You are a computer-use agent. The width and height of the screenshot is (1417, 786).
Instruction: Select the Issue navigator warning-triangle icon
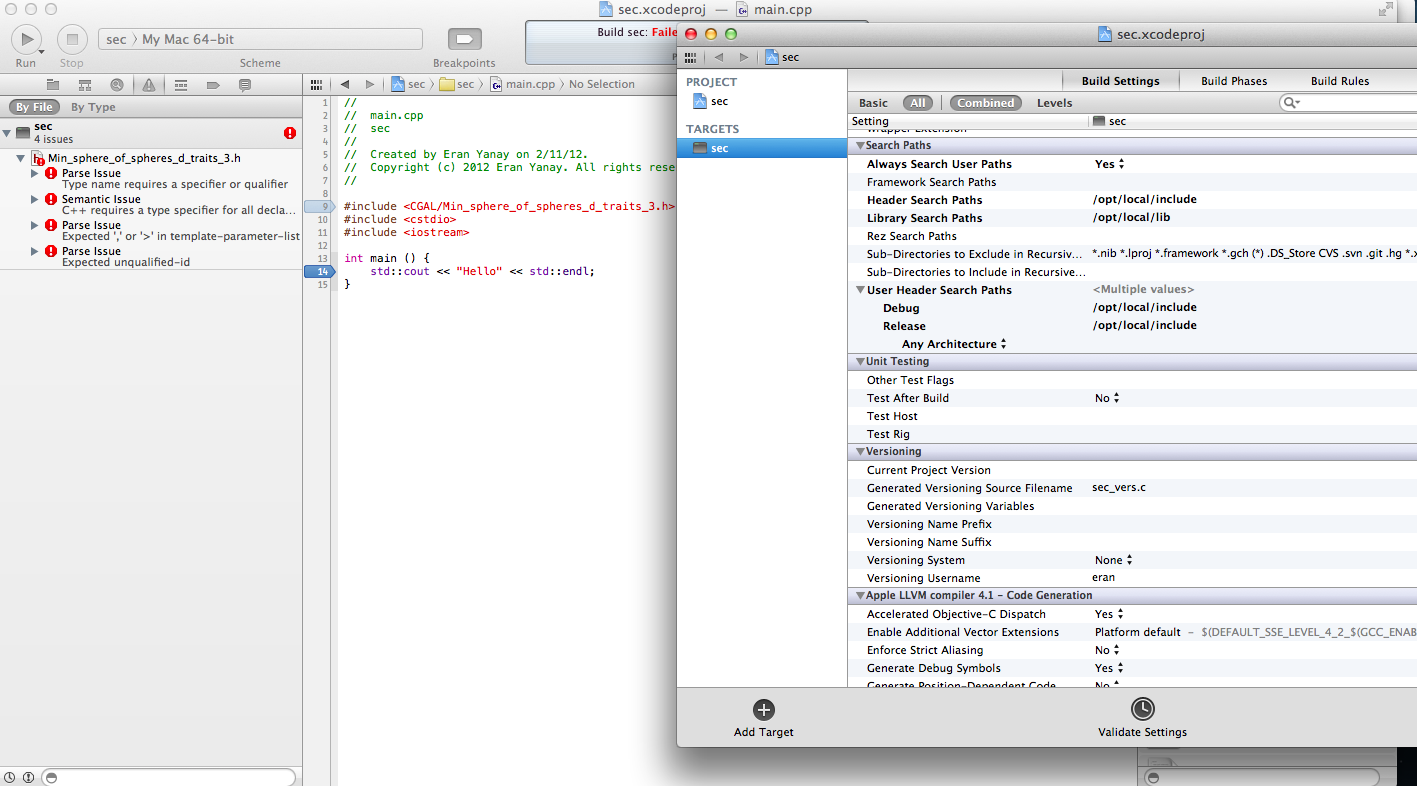[x=148, y=85]
